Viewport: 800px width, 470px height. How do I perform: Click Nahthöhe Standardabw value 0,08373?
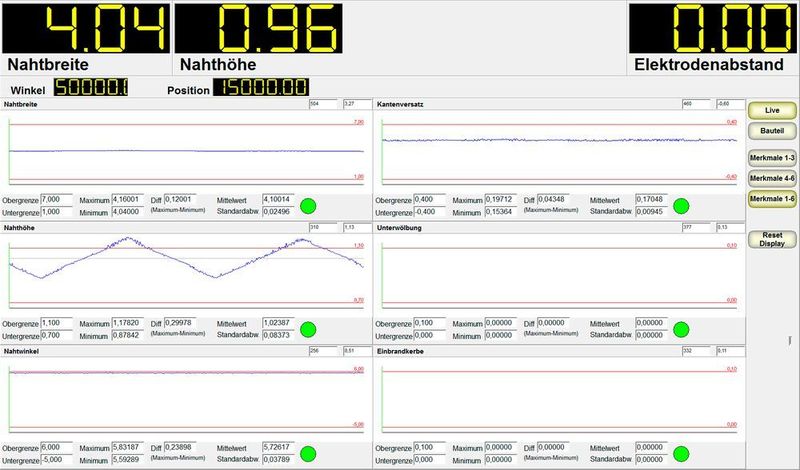278,335
